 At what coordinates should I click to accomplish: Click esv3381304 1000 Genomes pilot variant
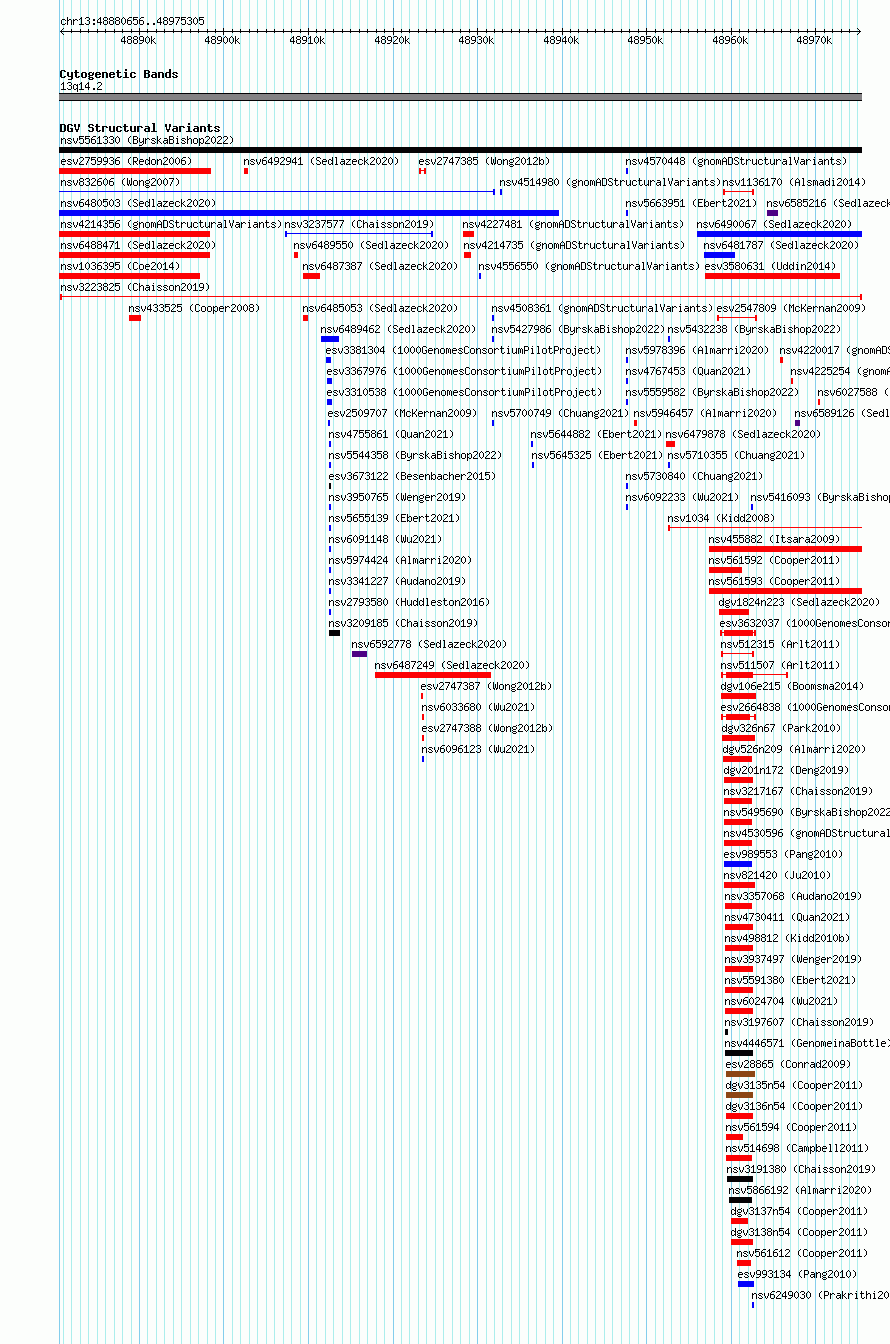click(x=464, y=350)
